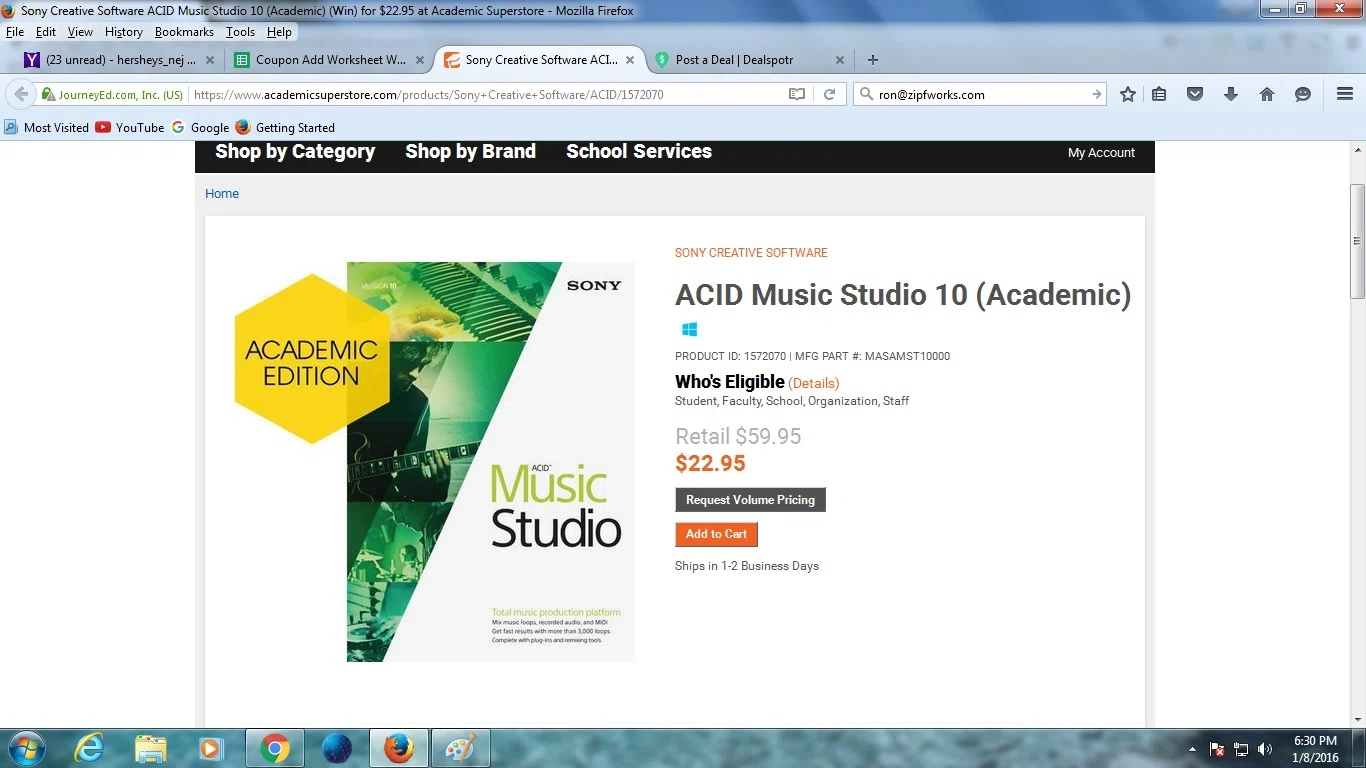Image resolution: width=1366 pixels, height=768 pixels.
Task: Click the search go arrow in search box
Action: click(1097, 95)
